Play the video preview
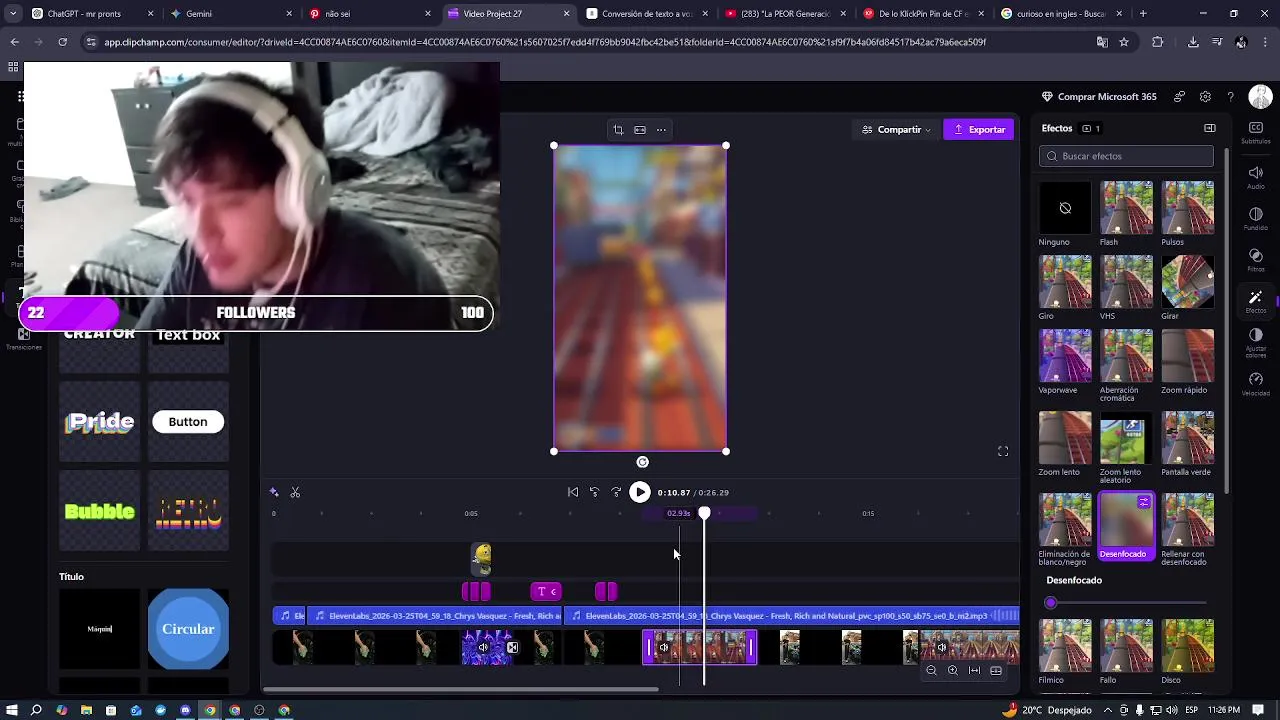Viewport: 1280px width, 720px height. coord(640,492)
